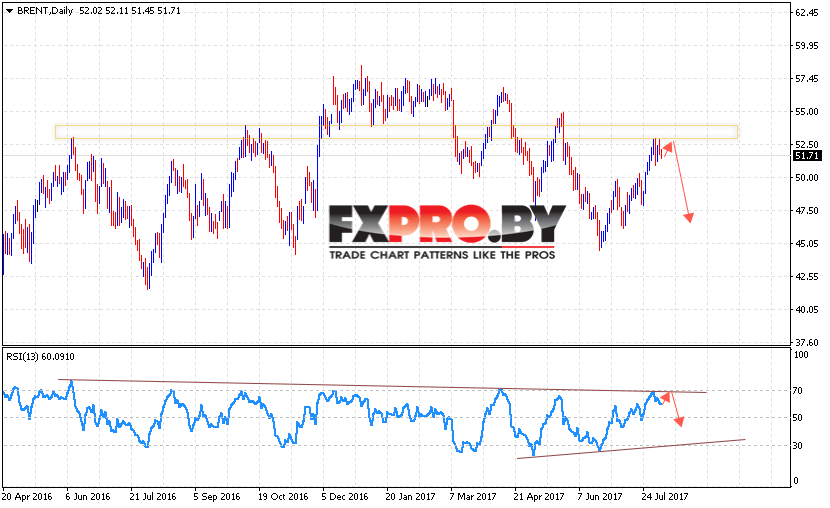Select the 5 Dec 2016 date label
The image size is (830, 508).
pyautogui.click(x=345, y=496)
